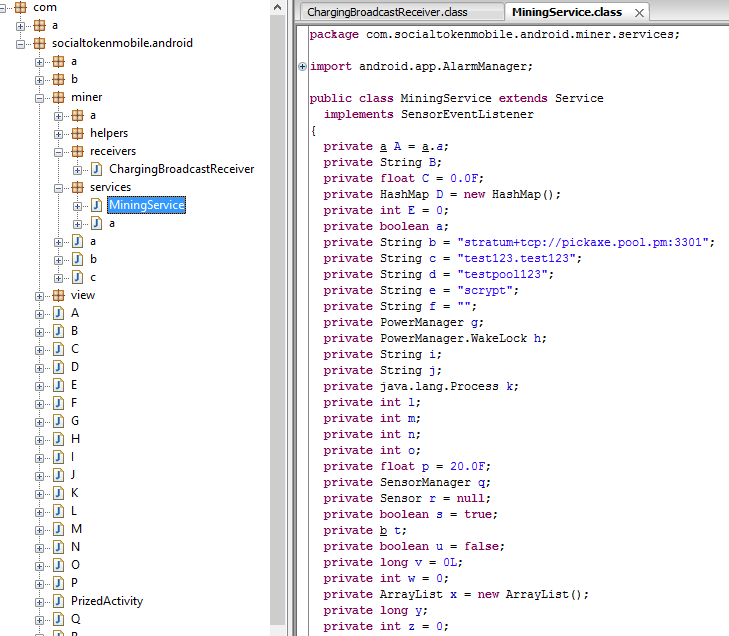Viewport: 729px width, 636px height.
Task: Select the view package label
Action: pos(83,295)
